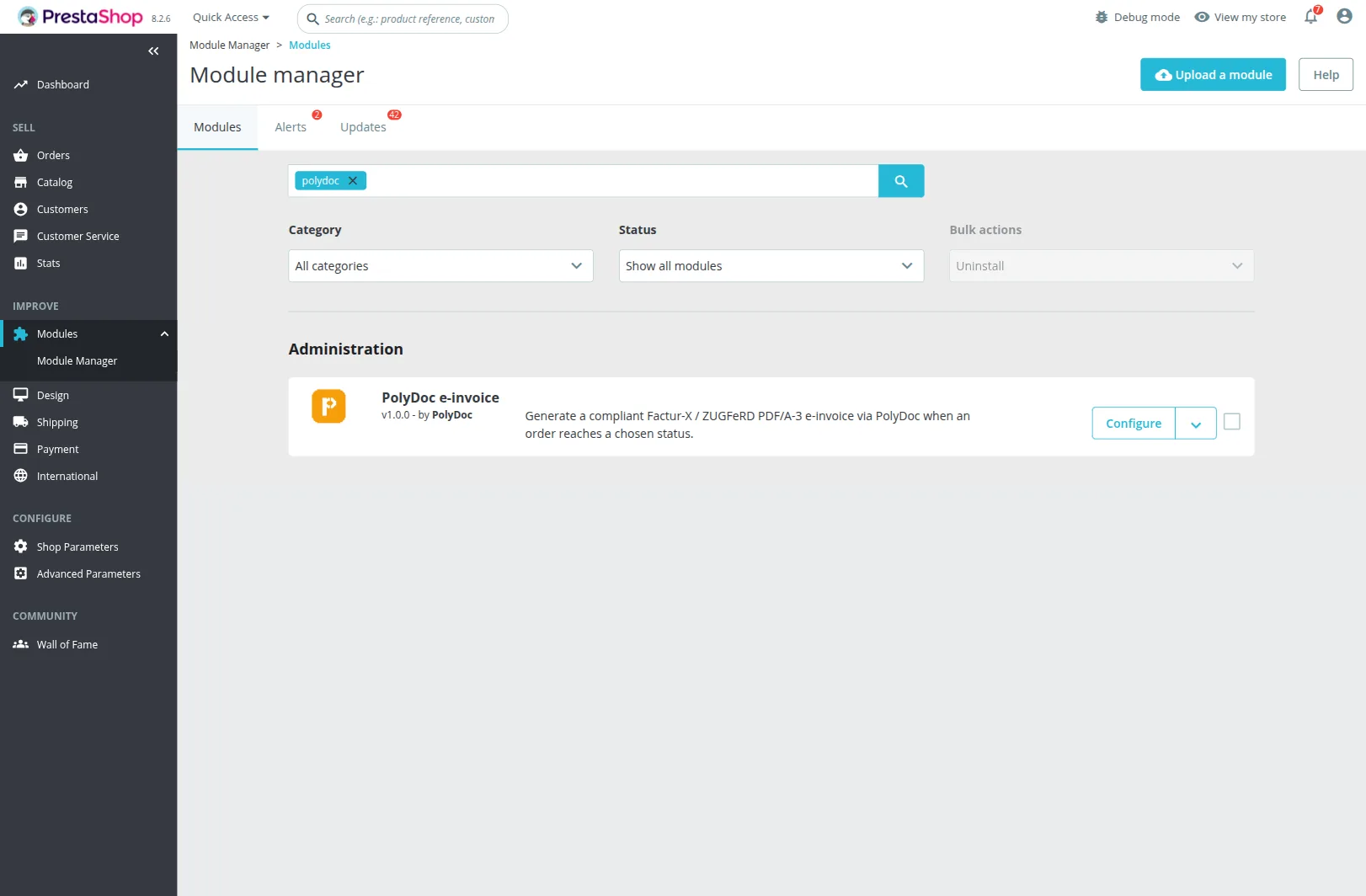The image size is (1366, 896).
Task: Click the Payment card icon
Action: (x=21, y=449)
